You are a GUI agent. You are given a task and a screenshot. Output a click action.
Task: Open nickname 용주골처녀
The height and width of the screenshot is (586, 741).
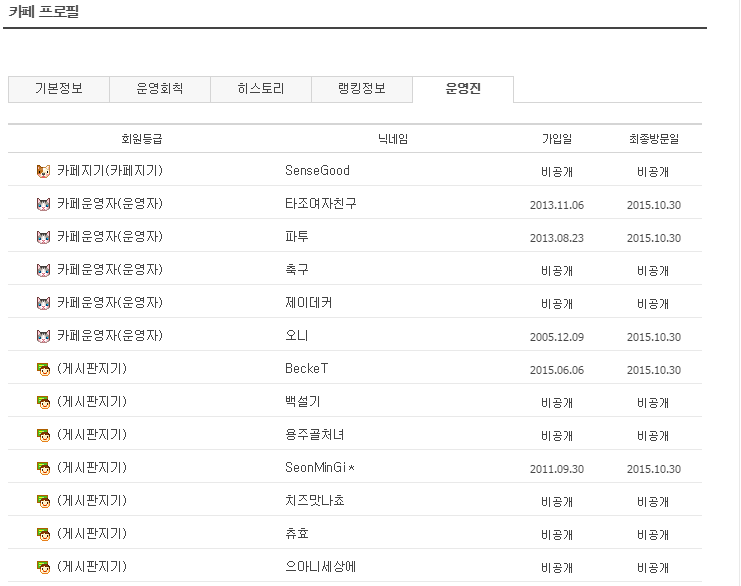315,435
